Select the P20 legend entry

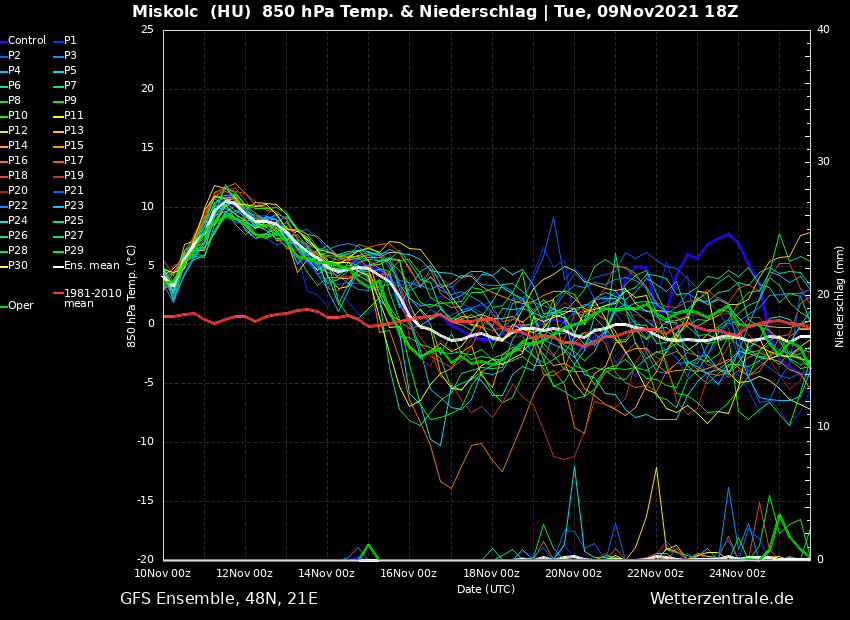point(18,191)
